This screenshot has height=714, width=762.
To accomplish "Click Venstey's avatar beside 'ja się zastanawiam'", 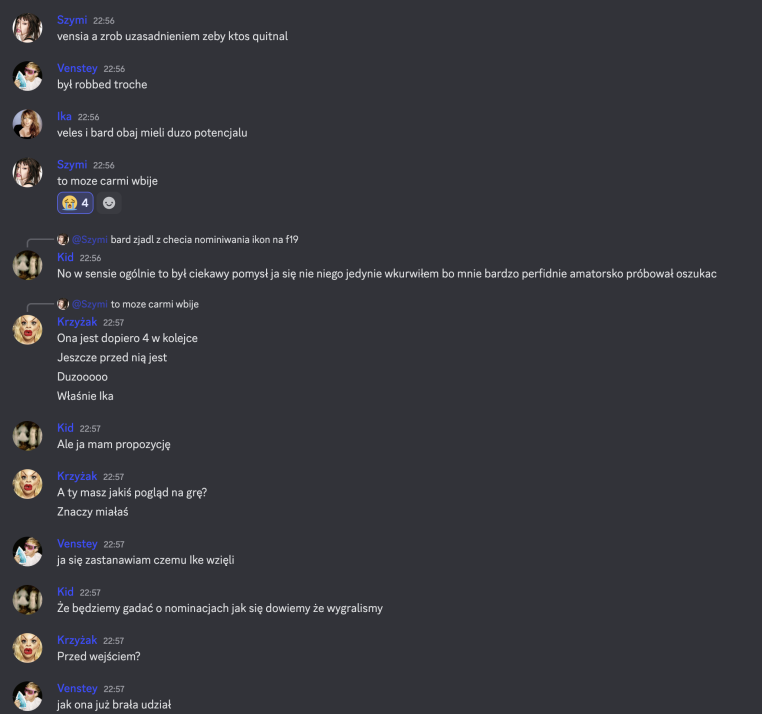I will [27, 552].
